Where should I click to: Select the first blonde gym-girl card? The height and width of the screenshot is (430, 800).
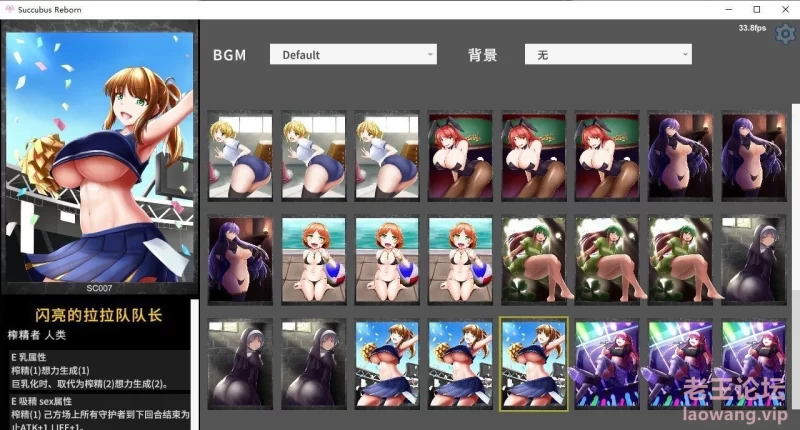pos(240,156)
